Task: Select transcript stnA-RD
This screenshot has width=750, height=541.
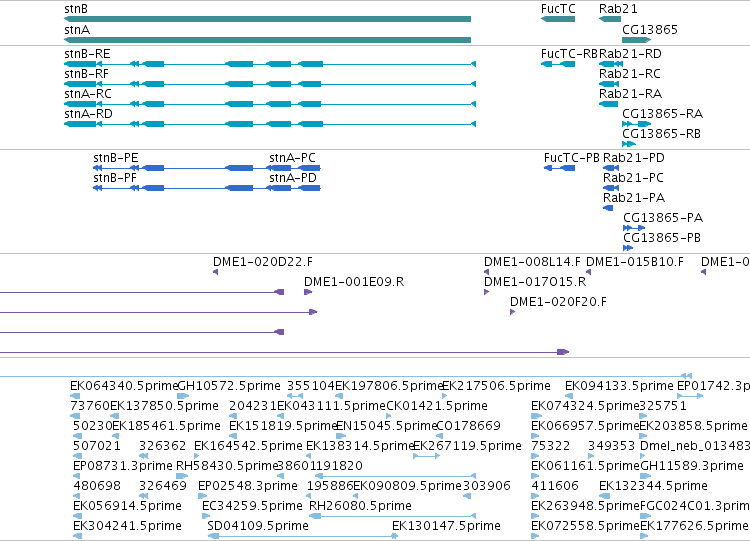Action: (x=270, y=124)
